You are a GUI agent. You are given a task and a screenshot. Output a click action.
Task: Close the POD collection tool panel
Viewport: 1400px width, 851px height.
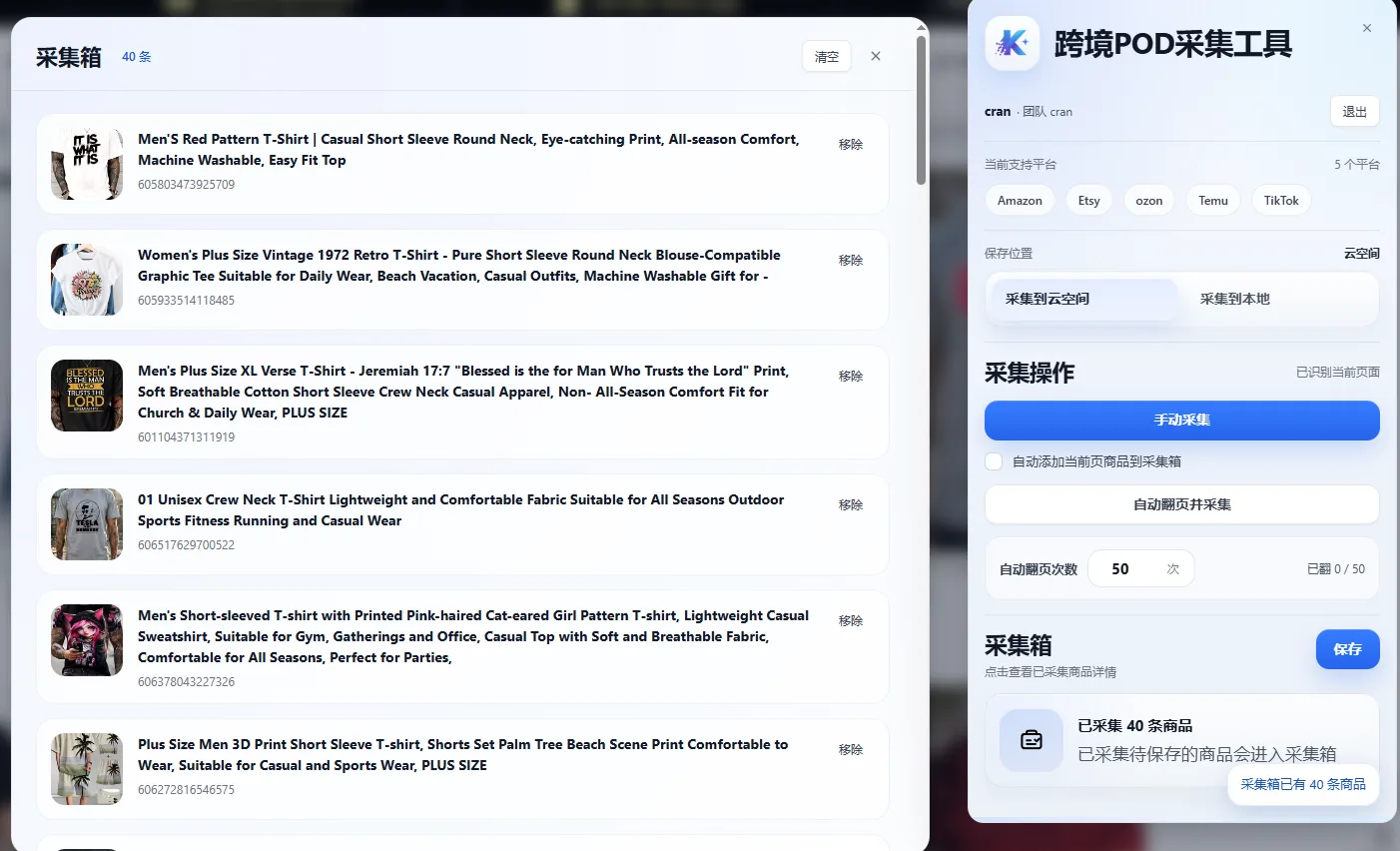tap(1367, 28)
